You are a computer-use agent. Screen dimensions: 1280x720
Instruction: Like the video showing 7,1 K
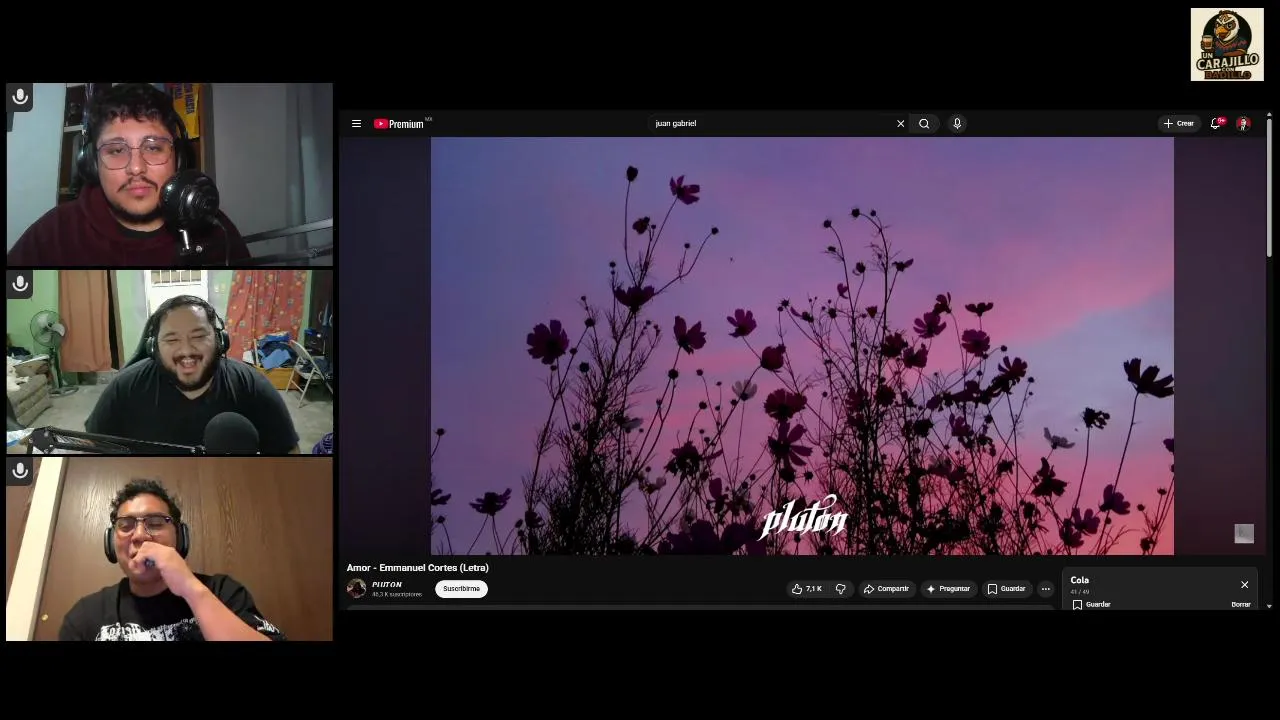(806, 589)
